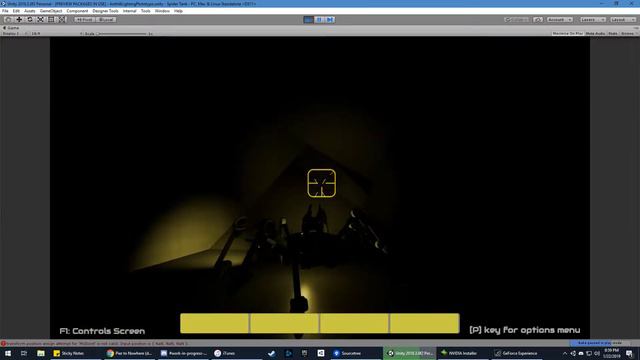Step forward one frame

click(330, 20)
